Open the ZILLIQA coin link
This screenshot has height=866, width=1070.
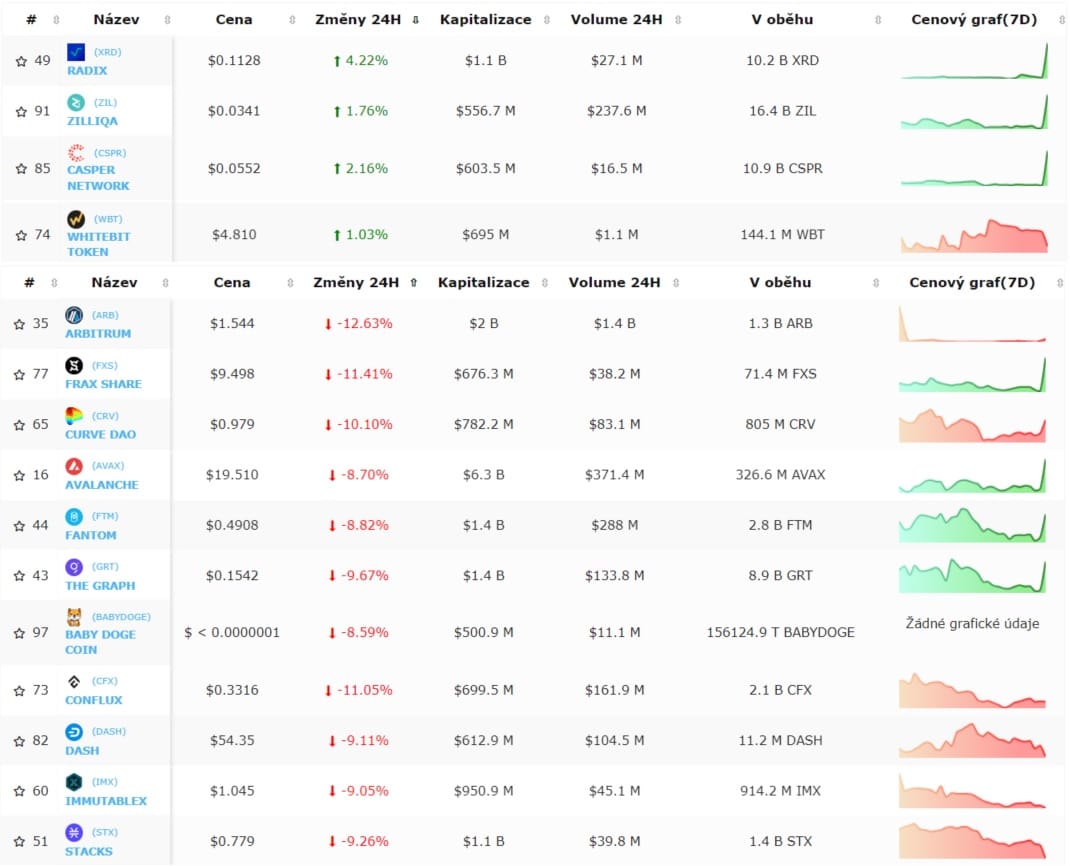92,121
